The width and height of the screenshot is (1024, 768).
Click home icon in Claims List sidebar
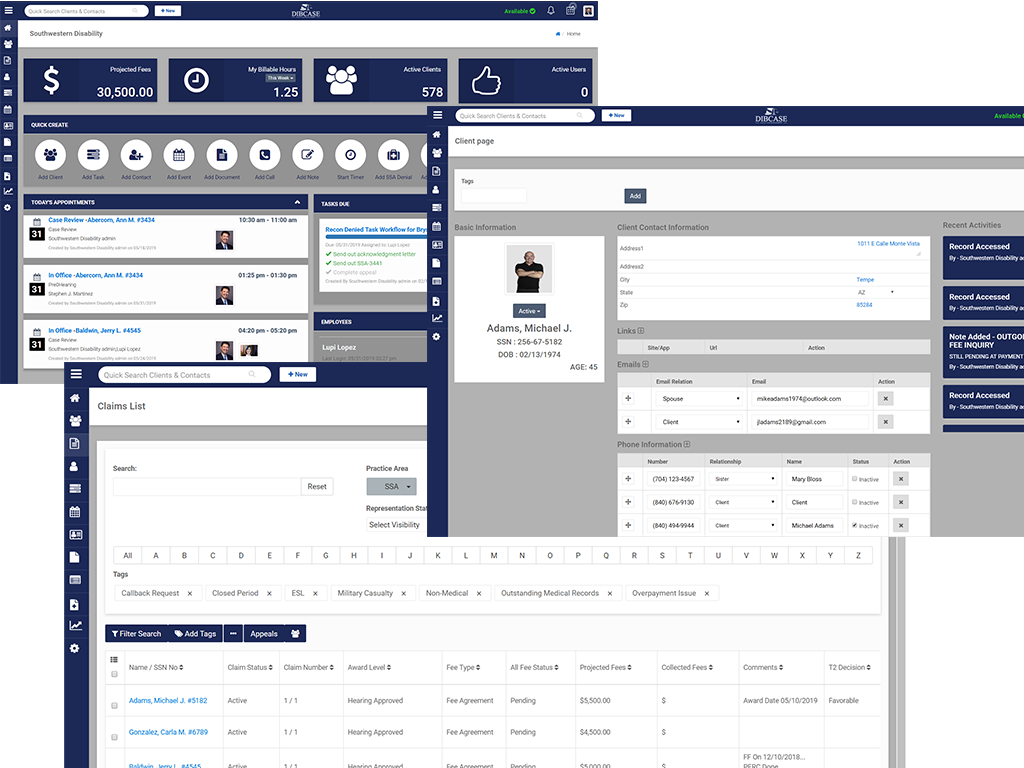75,398
